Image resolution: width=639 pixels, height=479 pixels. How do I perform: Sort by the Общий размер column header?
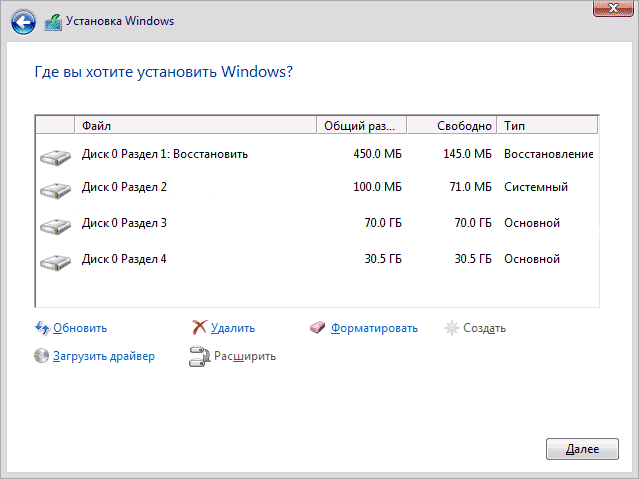click(x=360, y=126)
